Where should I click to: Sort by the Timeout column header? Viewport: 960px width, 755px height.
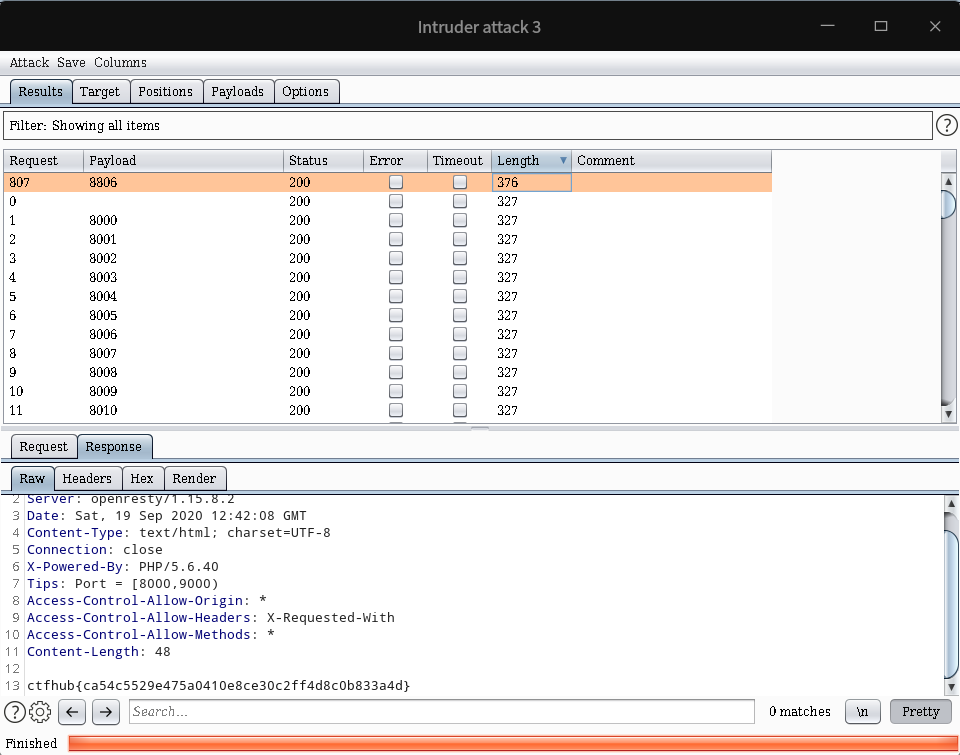pos(459,160)
